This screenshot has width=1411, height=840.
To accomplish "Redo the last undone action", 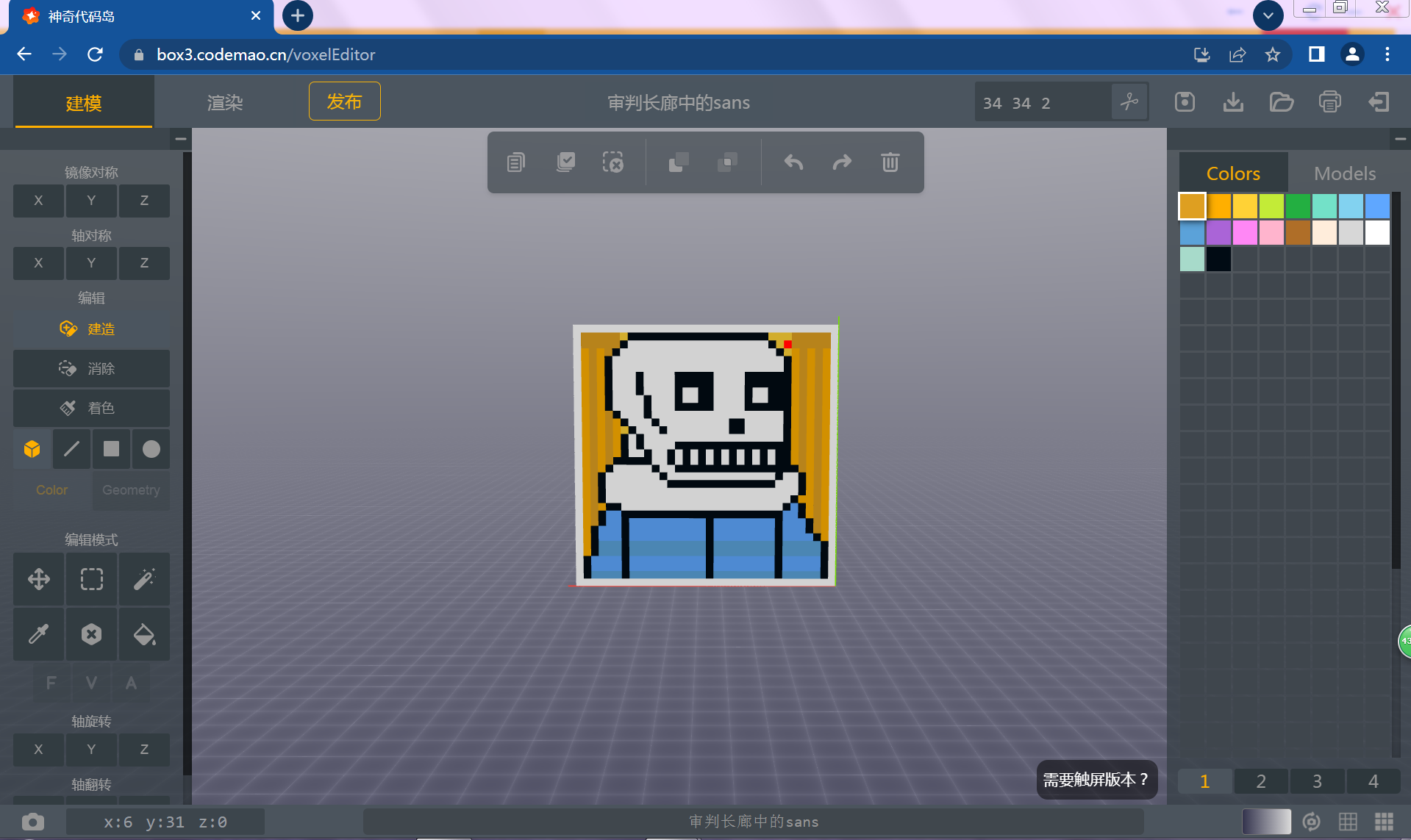I will pyautogui.click(x=842, y=162).
